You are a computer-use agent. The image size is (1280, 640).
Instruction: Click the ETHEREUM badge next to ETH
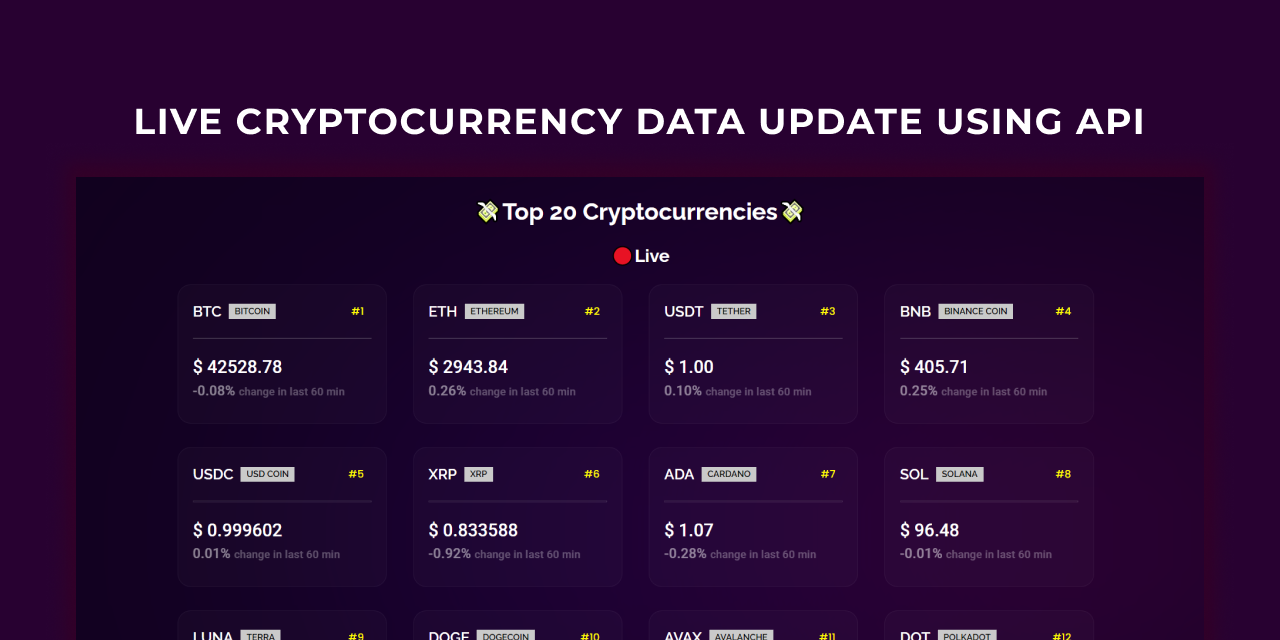[x=495, y=311]
